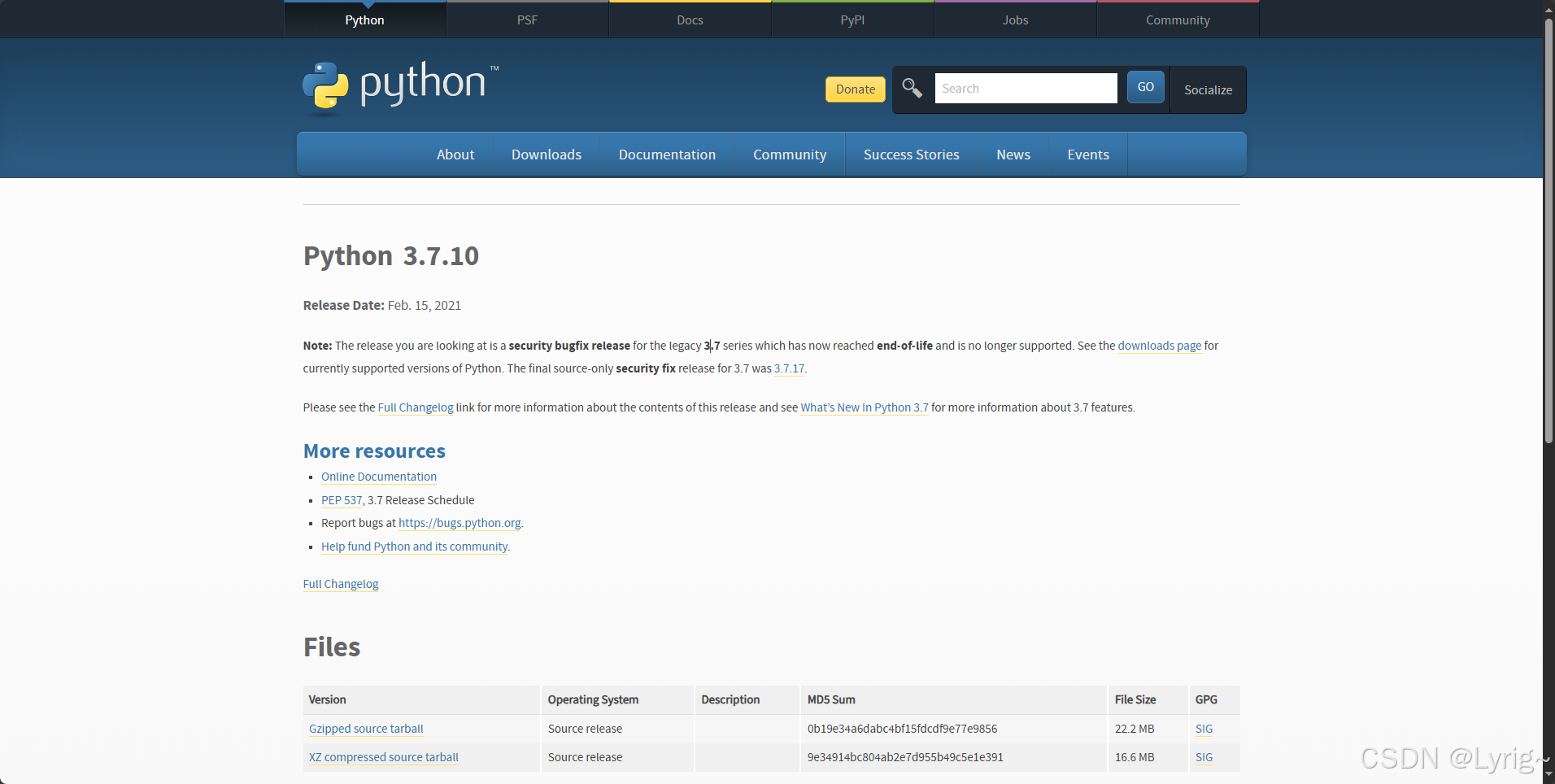Viewport: 1555px width, 784px height.
Task: Open the Python top tab
Action: point(364,20)
